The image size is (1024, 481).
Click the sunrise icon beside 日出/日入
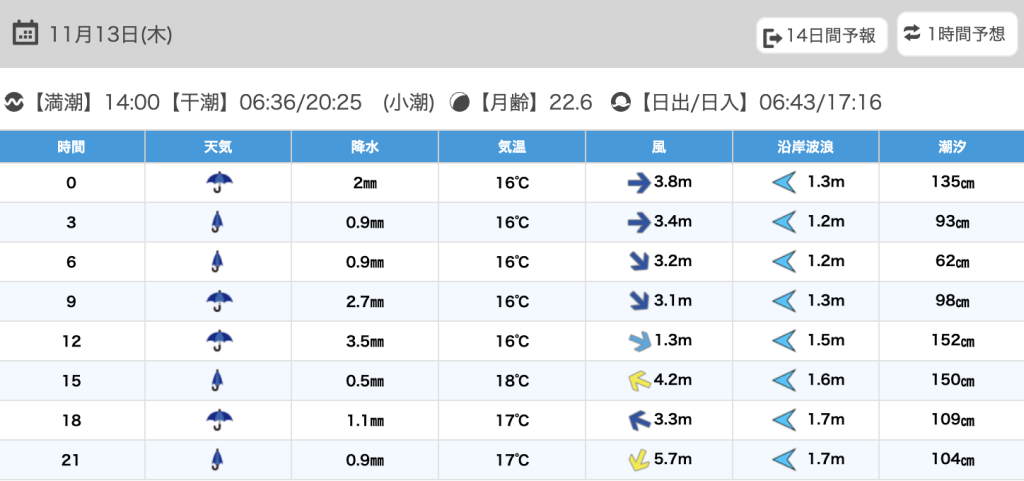tap(621, 102)
